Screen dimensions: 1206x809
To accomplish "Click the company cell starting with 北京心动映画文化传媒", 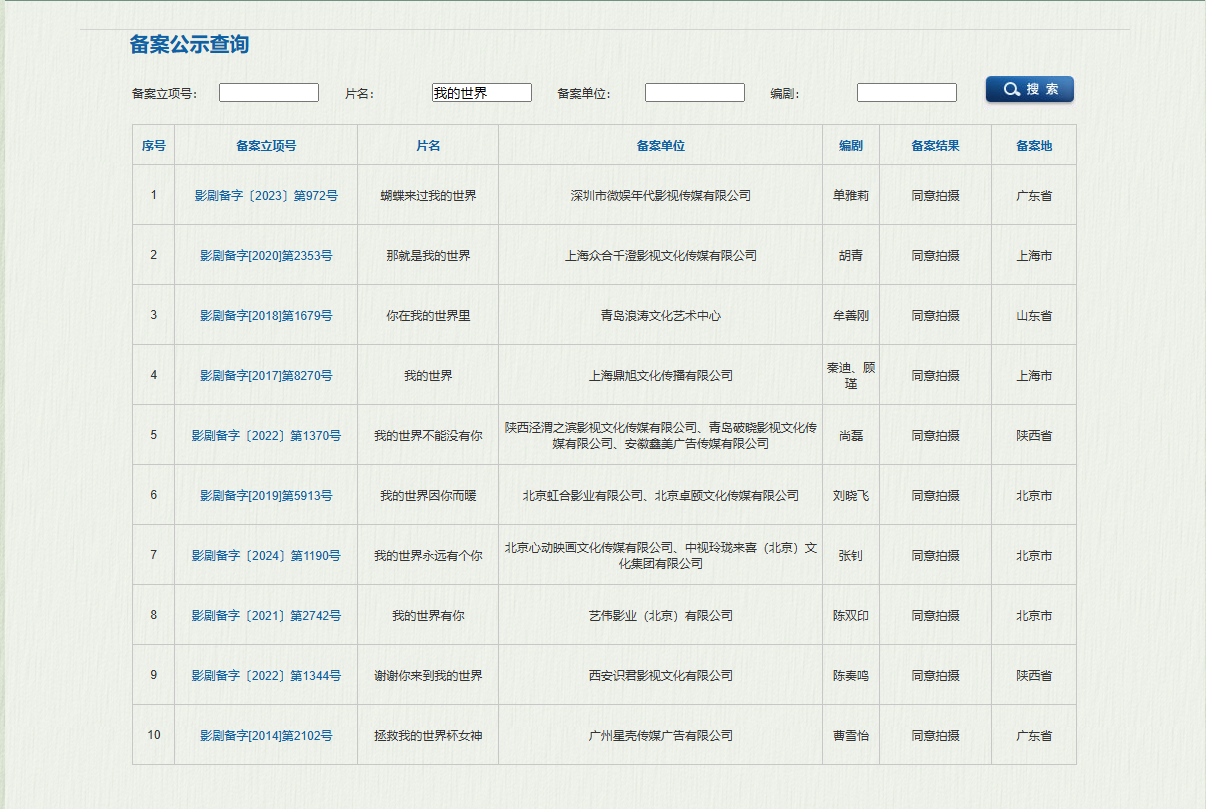I will click(x=660, y=555).
